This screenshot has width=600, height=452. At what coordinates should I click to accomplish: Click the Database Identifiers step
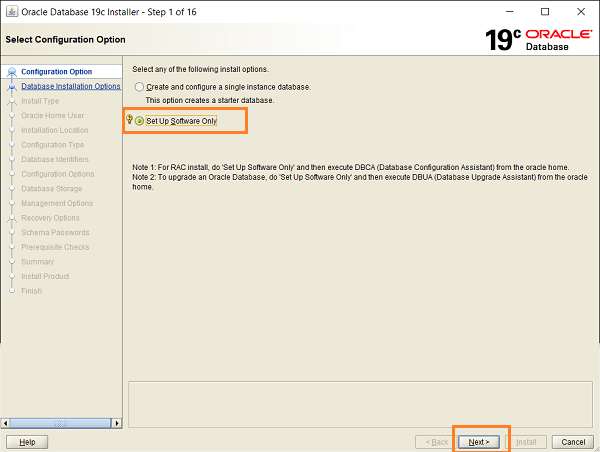[55, 159]
